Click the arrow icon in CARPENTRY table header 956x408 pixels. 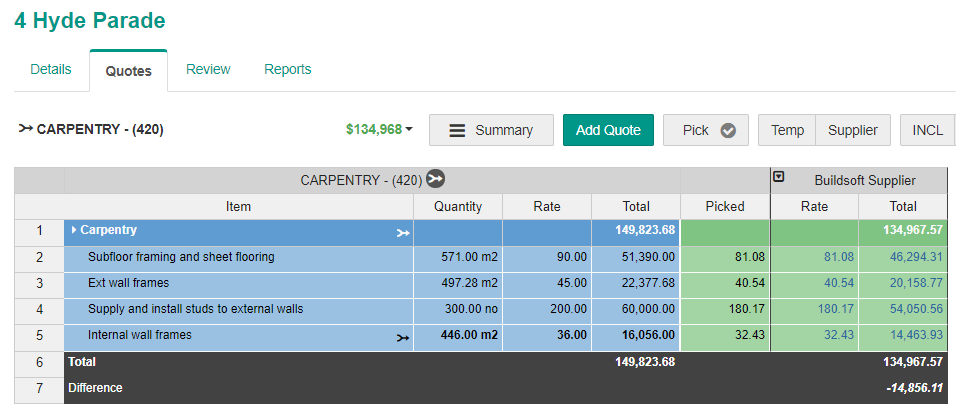[x=435, y=180]
